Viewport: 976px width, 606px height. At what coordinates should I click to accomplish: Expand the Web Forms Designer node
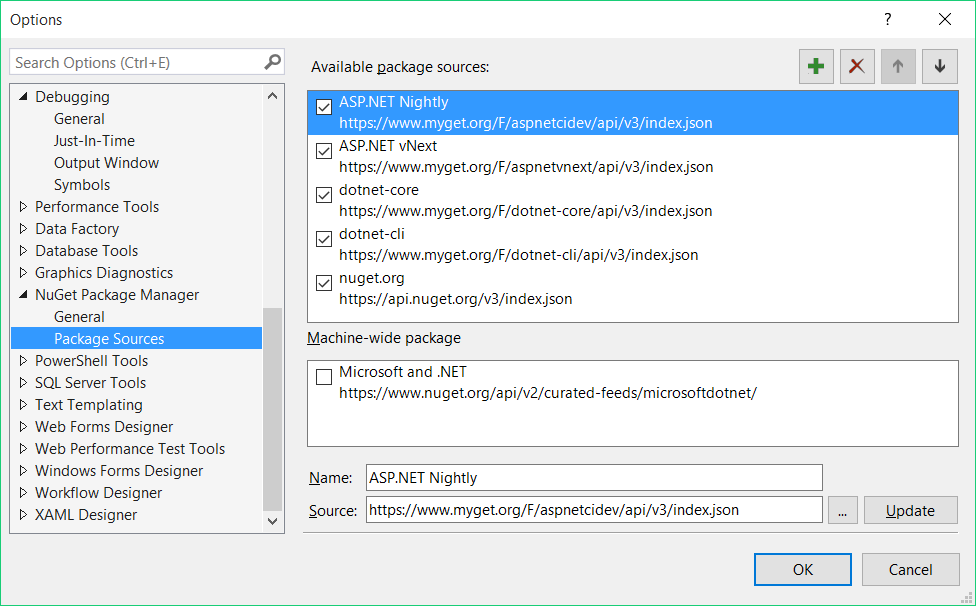[x=23, y=426]
